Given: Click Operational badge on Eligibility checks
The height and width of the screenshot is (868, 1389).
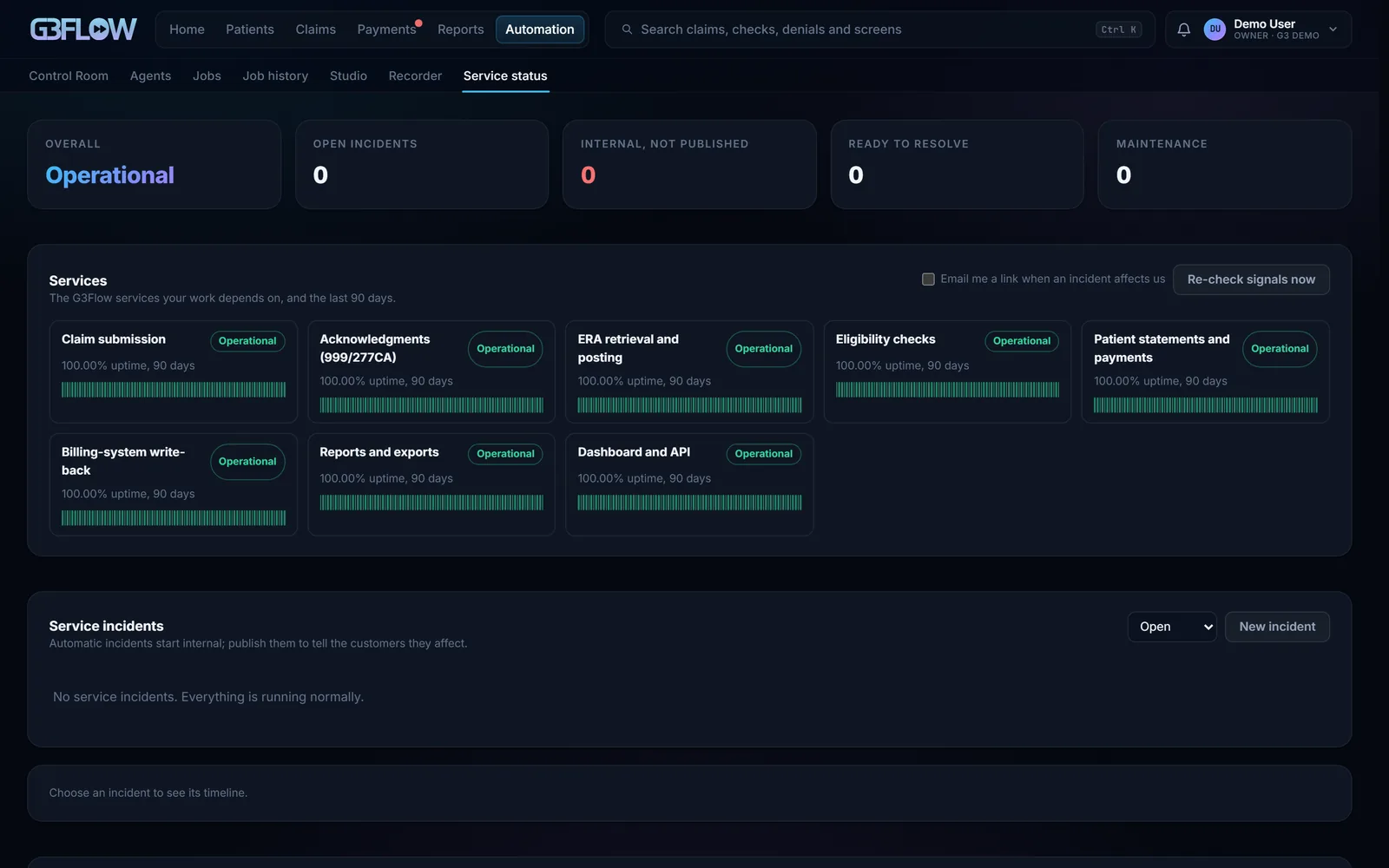Looking at the screenshot, I should pos(1022,341).
